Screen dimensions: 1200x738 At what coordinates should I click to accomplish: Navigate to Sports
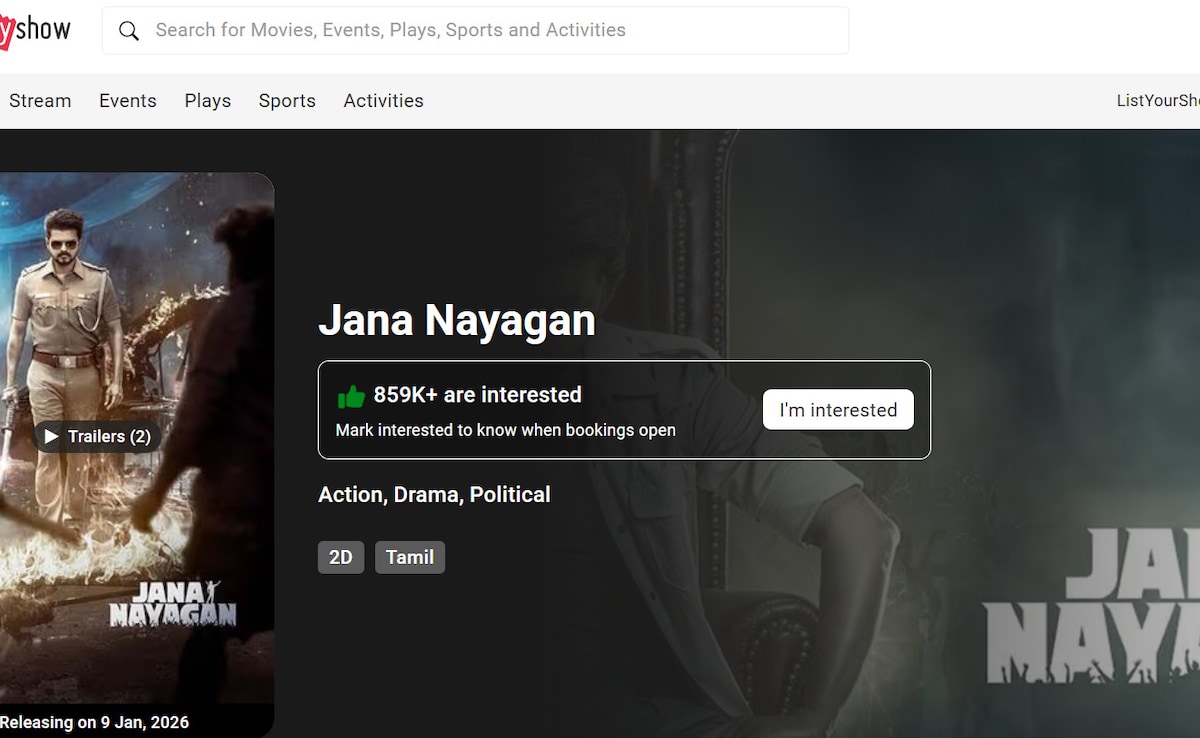[x=287, y=101]
